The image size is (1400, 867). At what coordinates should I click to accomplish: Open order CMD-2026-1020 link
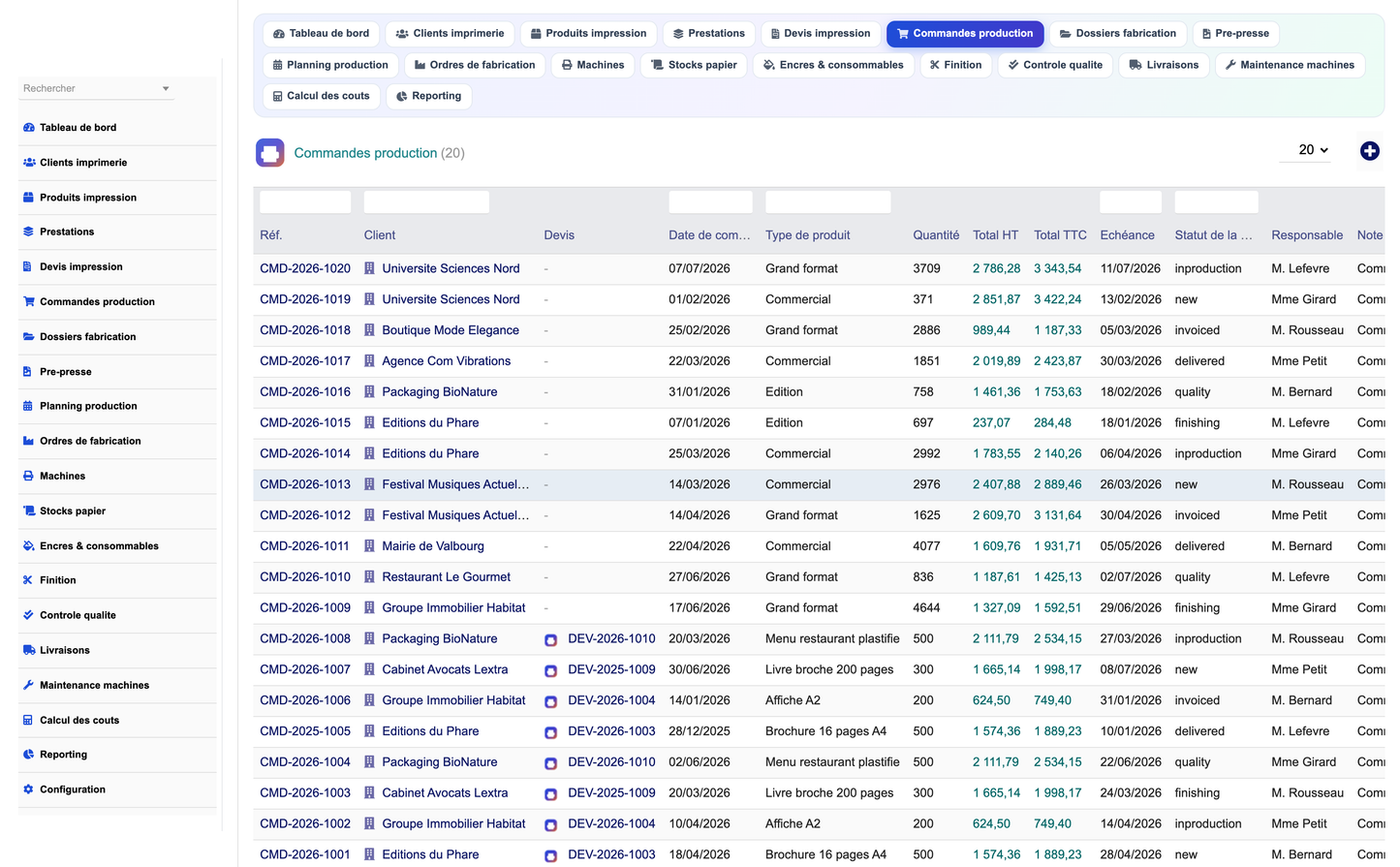(305, 268)
